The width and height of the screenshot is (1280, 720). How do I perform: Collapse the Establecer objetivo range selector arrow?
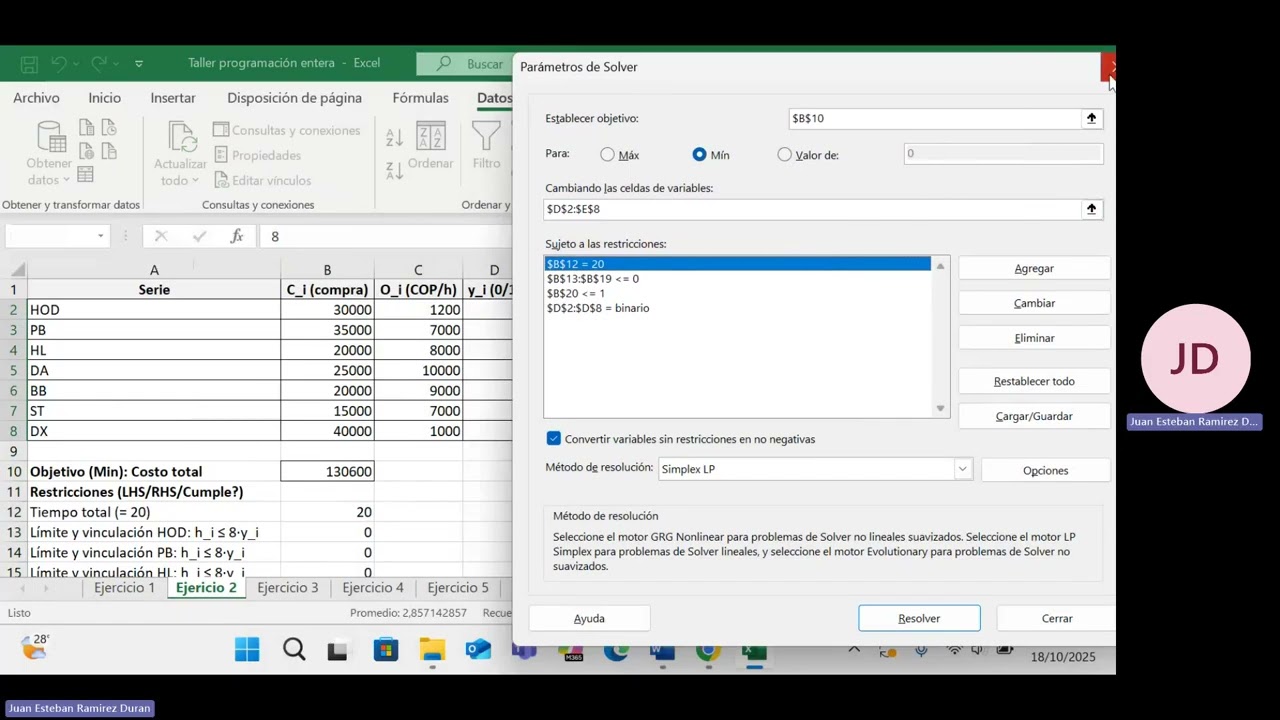coord(1091,118)
